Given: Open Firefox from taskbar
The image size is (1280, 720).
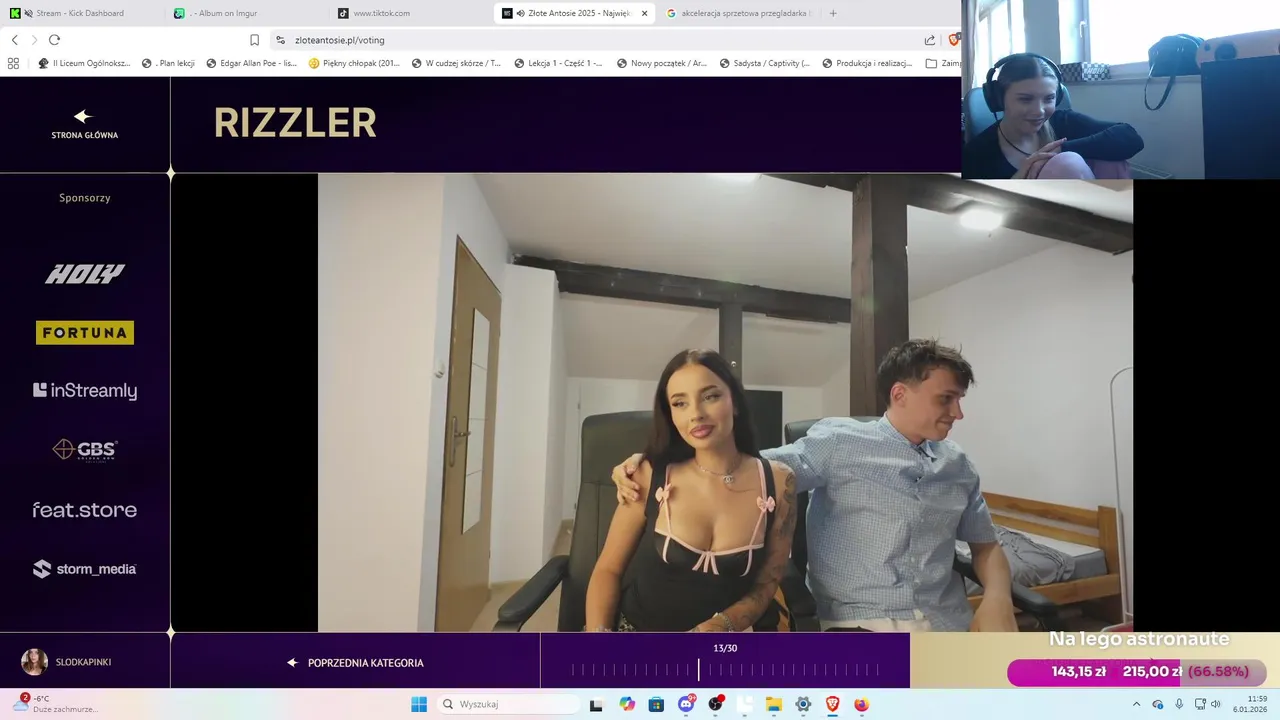Looking at the screenshot, I should (862, 704).
